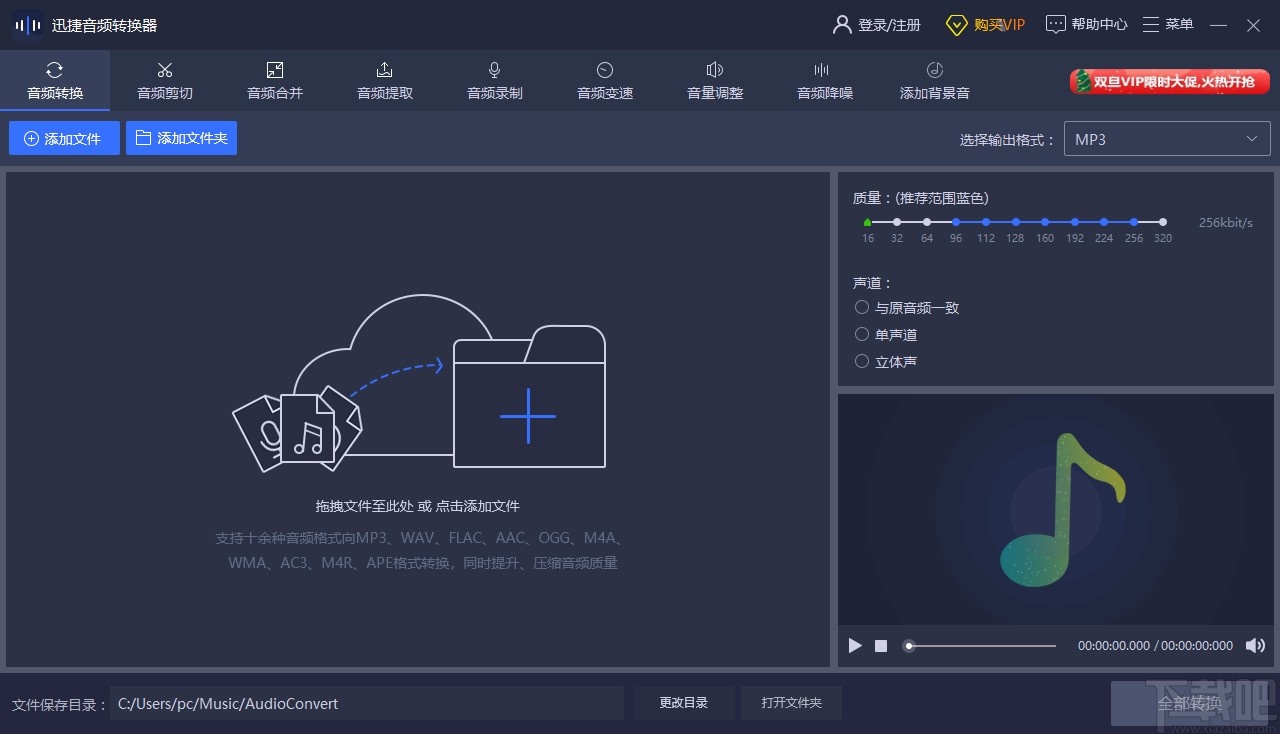Screen dimensions: 1280x734
Task: Open the 帮助中心 help center
Action: click(x=1086, y=24)
